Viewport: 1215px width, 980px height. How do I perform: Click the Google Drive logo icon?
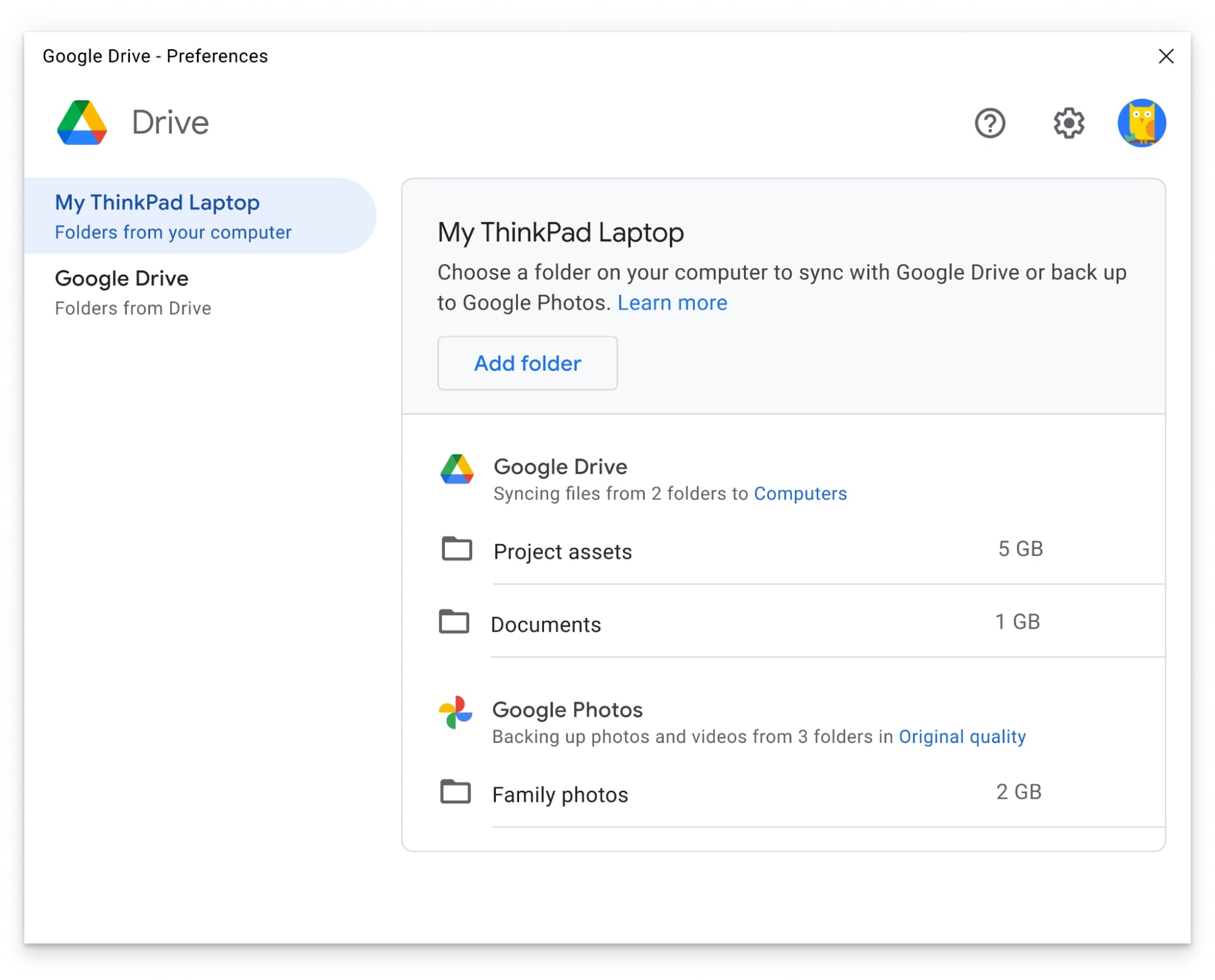83,122
